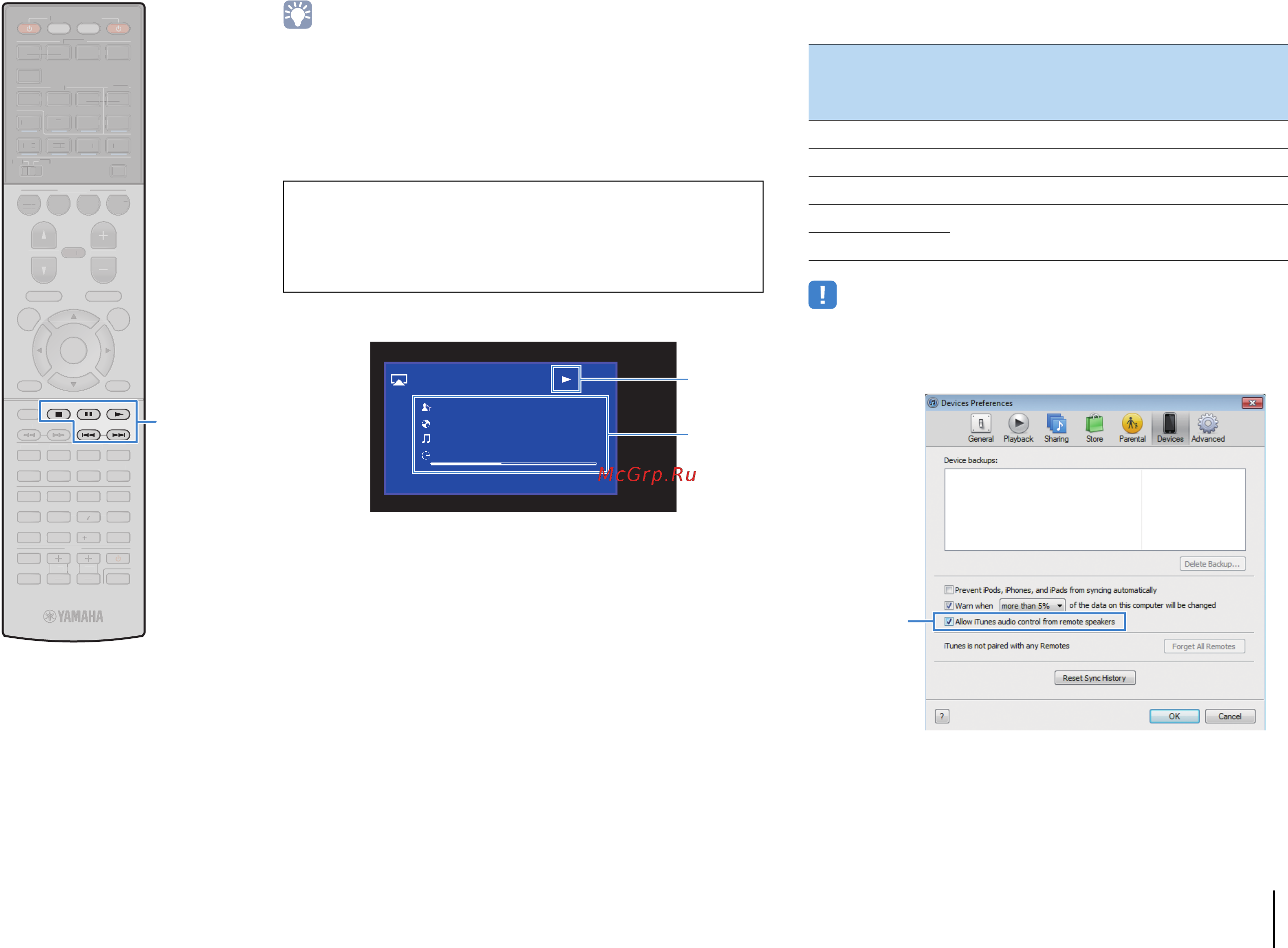This screenshot has width=1288, height=948.
Task: Close the Devices Preferences window
Action: [x=1252, y=403]
